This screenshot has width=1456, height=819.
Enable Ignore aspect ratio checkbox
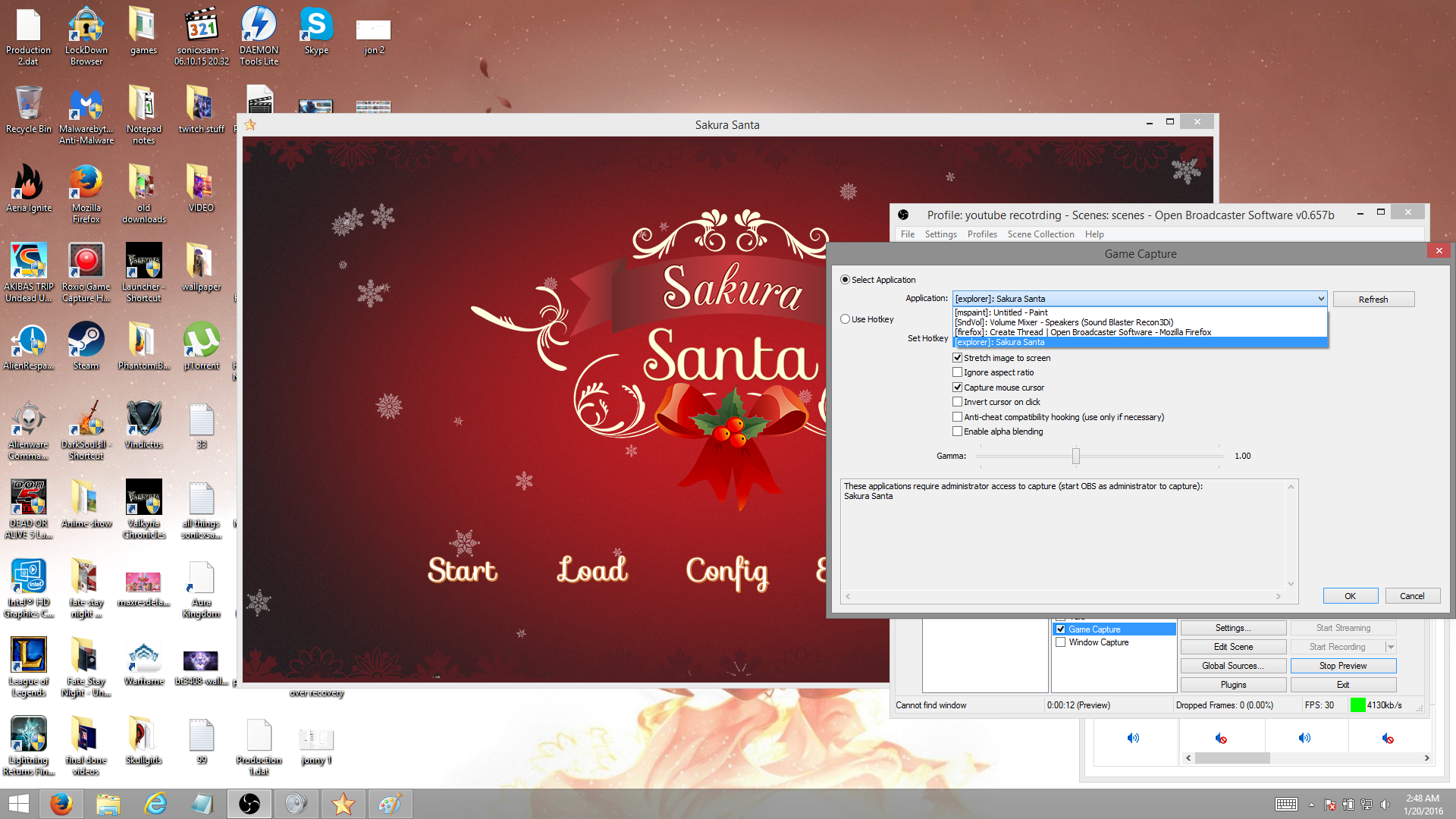(x=957, y=372)
